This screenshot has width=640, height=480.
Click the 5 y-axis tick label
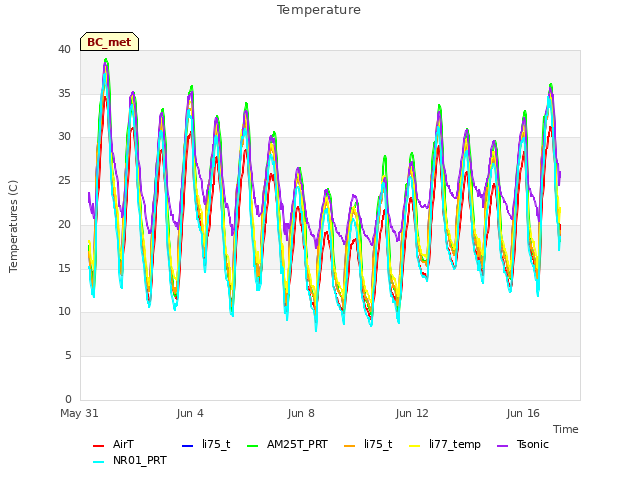68,356
